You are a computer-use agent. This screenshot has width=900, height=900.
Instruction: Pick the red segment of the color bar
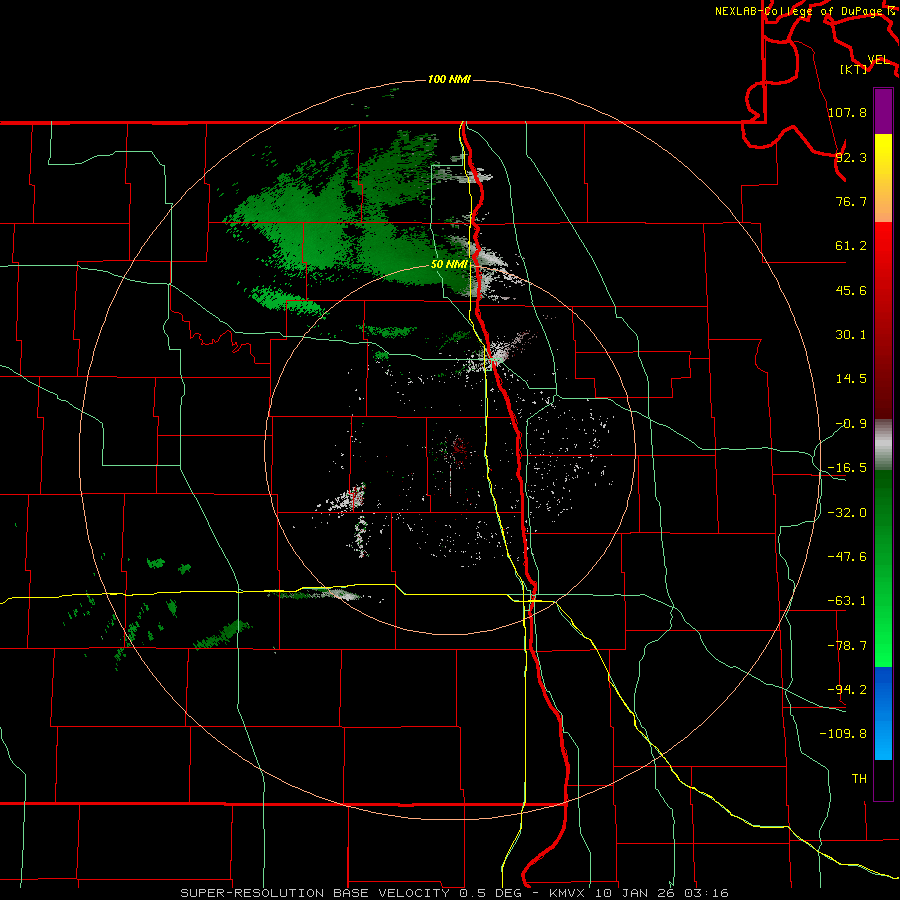click(883, 320)
